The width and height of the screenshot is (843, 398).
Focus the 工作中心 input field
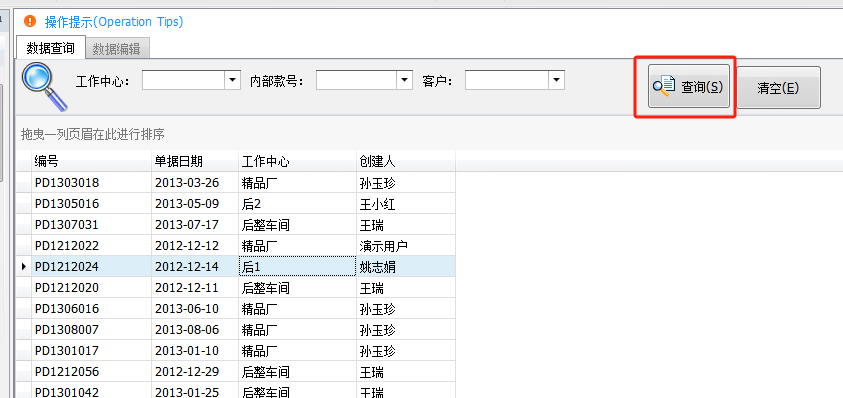point(183,80)
